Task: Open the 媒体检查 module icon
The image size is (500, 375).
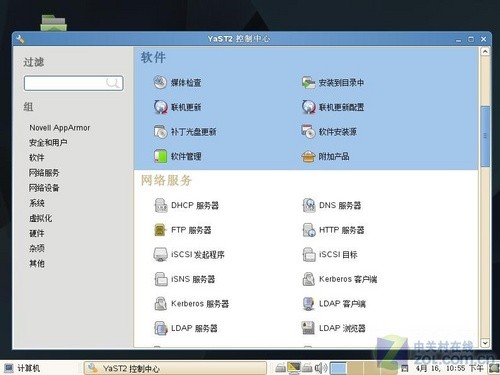Action: (x=160, y=82)
